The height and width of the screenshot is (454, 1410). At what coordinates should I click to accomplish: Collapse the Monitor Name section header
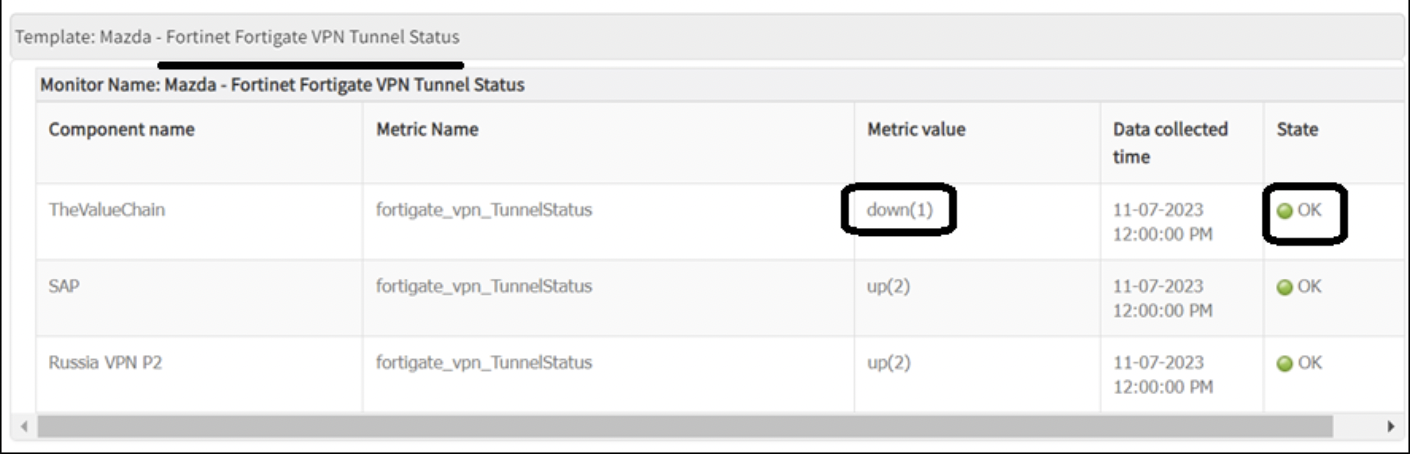point(282,85)
